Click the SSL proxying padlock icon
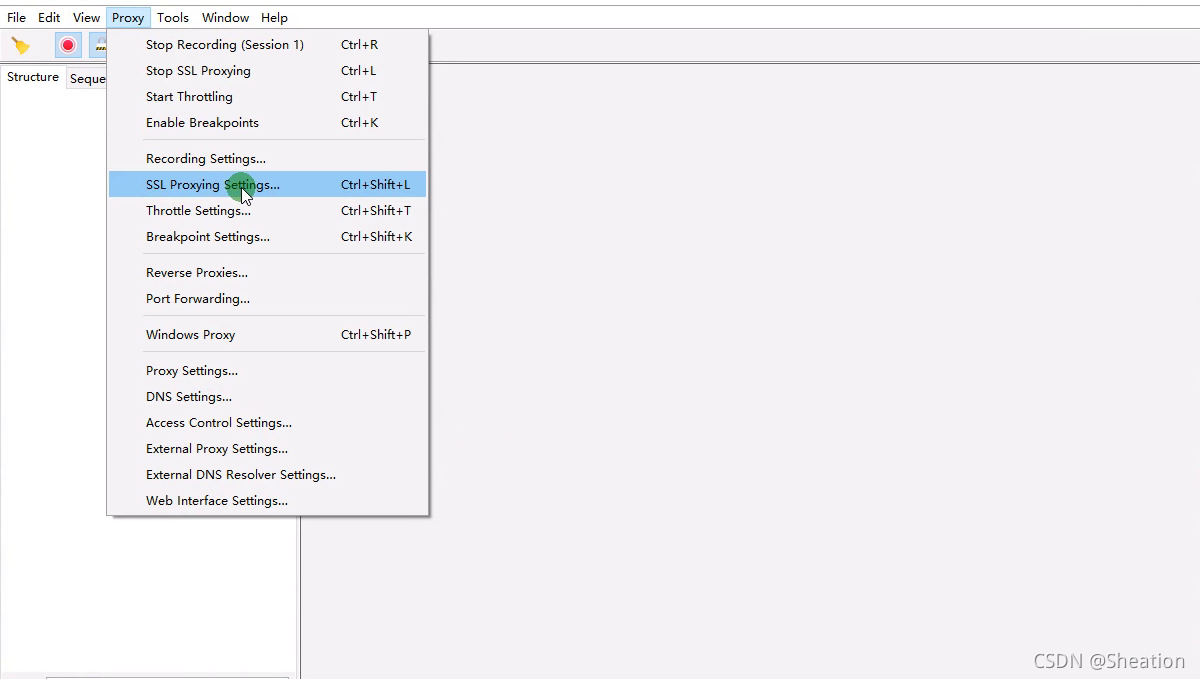The width and height of the screenshot is (1200, 679). point(98,45)
